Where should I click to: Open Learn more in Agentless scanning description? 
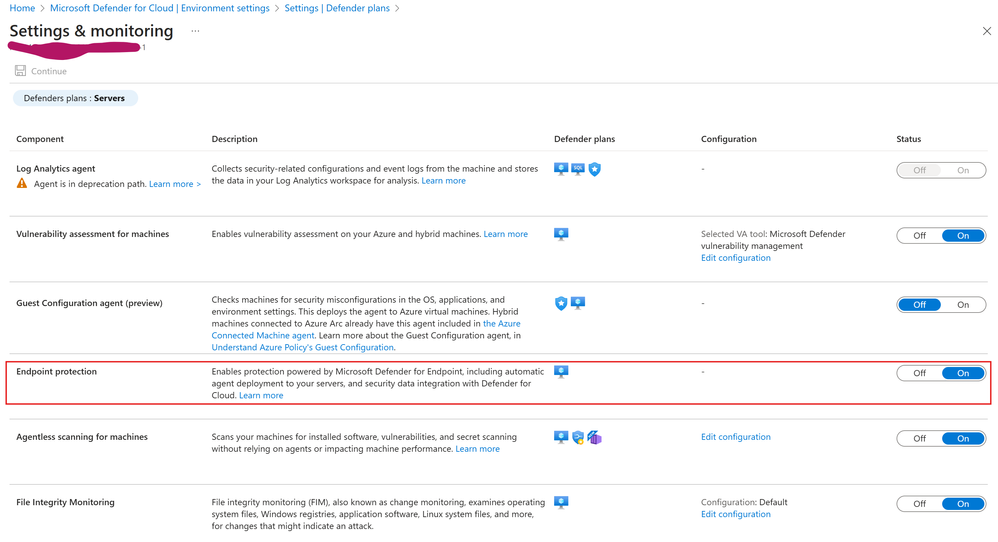477,448
